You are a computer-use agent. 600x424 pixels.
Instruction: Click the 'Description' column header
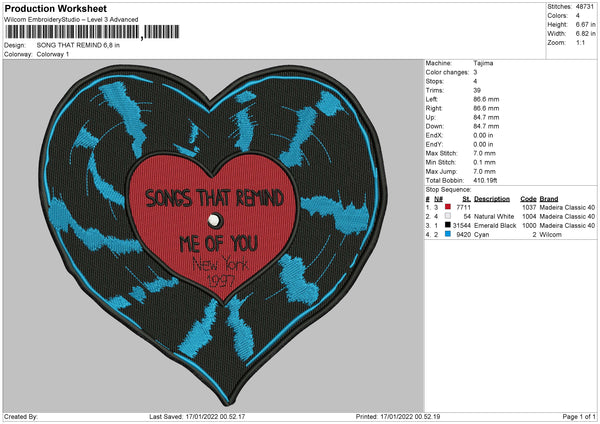pyautogui.click(x=492, y=199)
